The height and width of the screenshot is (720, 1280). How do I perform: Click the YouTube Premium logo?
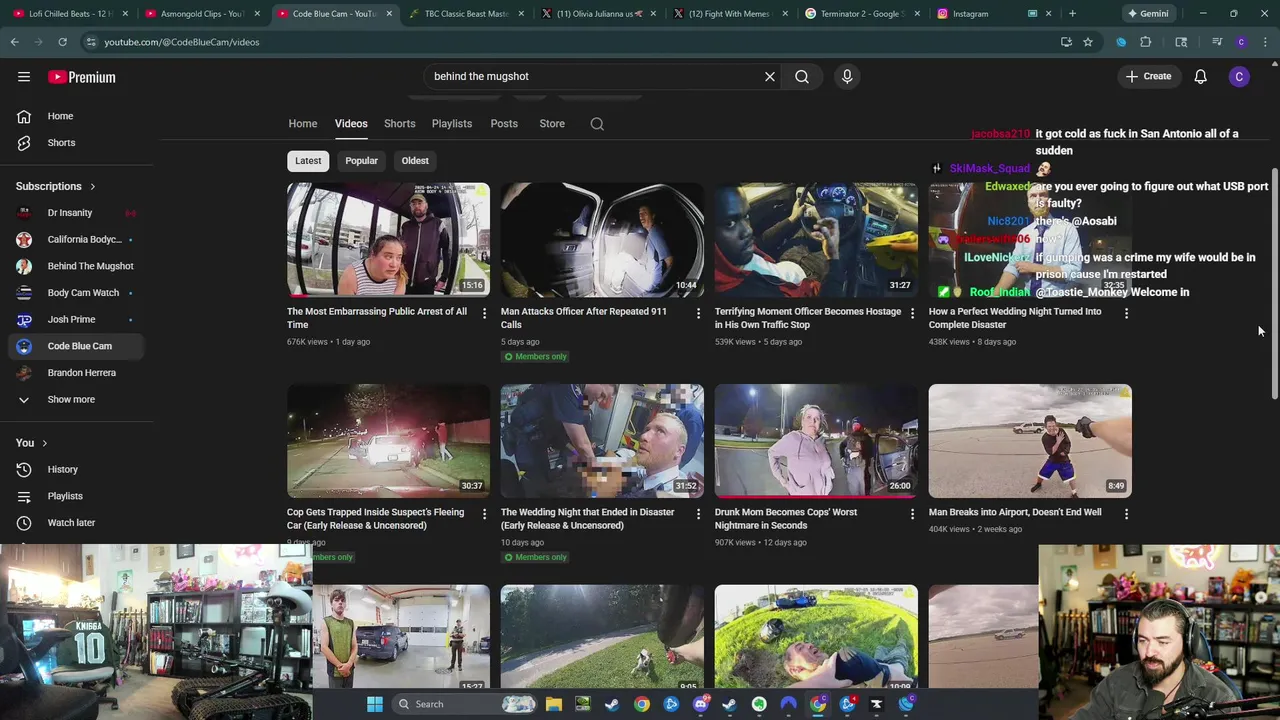coord(82,77)
